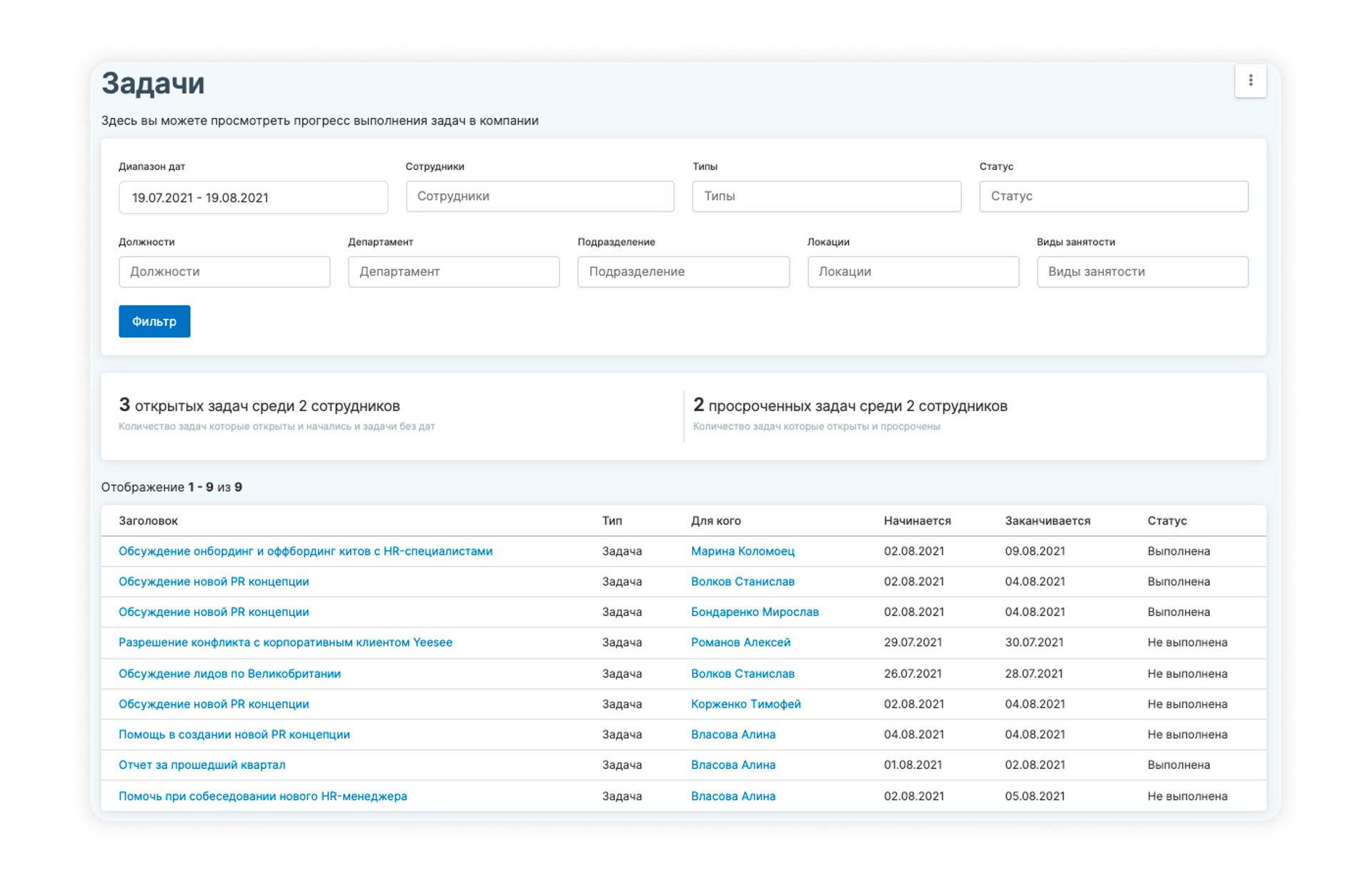The image size is (1372, 882).
Task: Open the Локации filter dropdown
Action: (913, 272)
